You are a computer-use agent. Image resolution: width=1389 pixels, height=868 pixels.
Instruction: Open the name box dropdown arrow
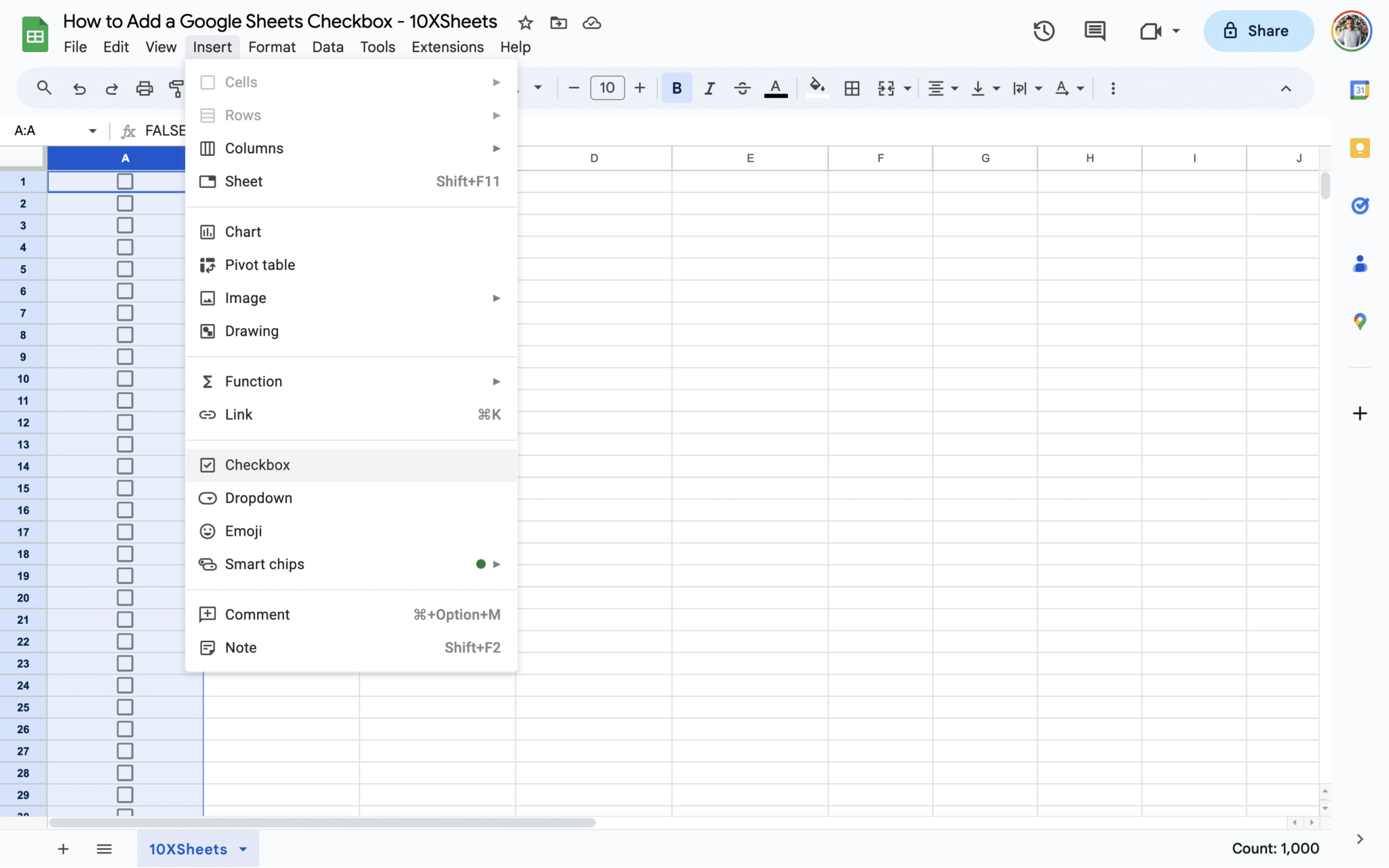coord(93,131)
